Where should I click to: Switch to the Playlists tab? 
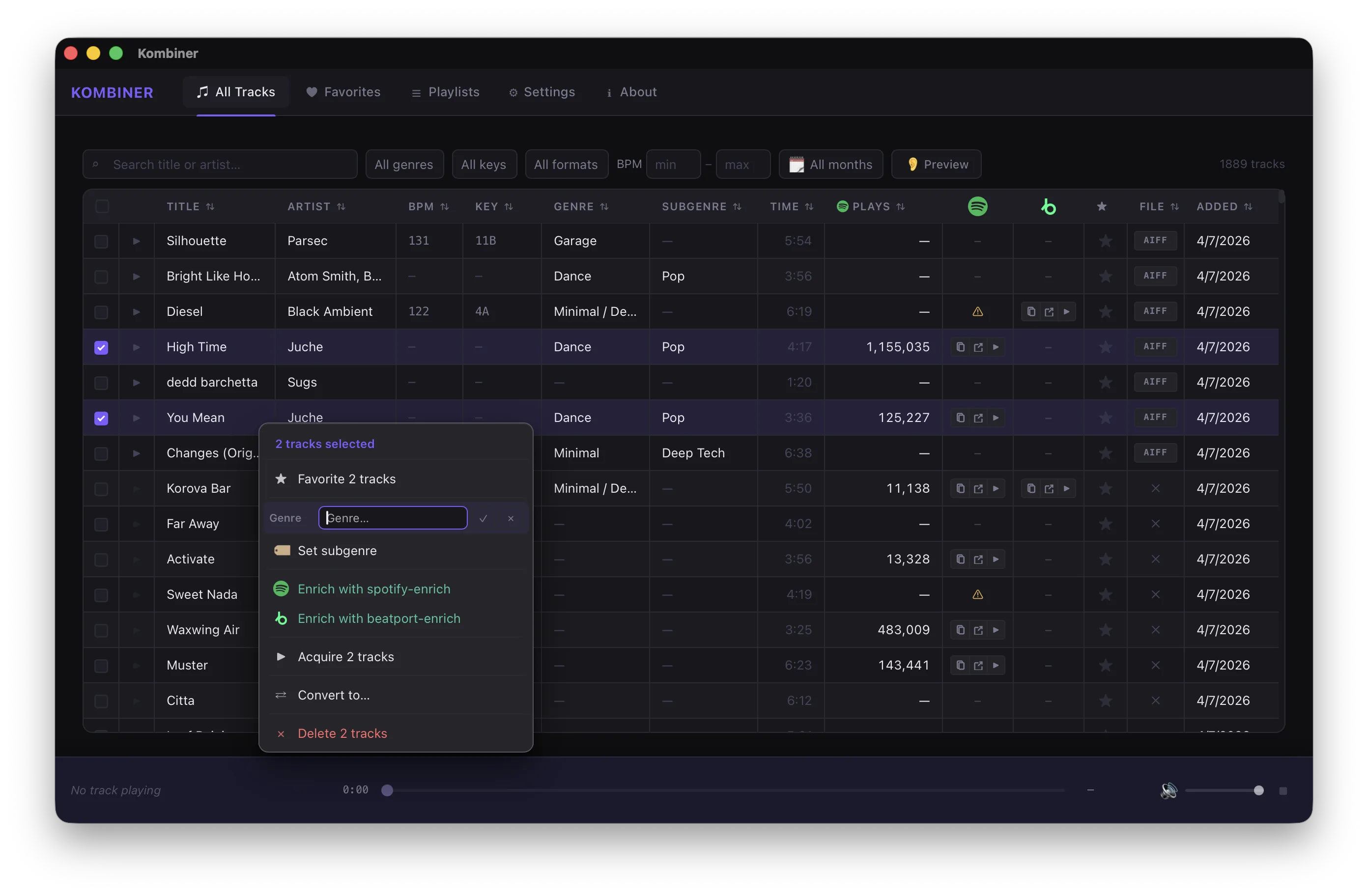click(446, 92)
